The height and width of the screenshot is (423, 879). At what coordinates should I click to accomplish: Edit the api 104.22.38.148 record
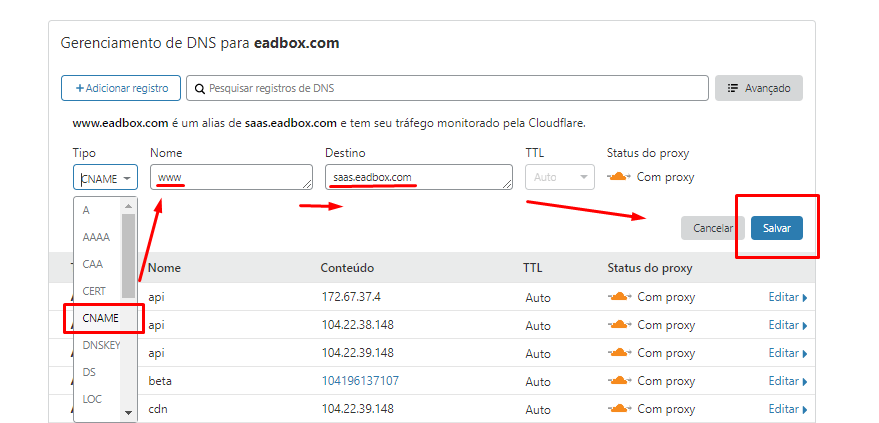coord(788,325)
